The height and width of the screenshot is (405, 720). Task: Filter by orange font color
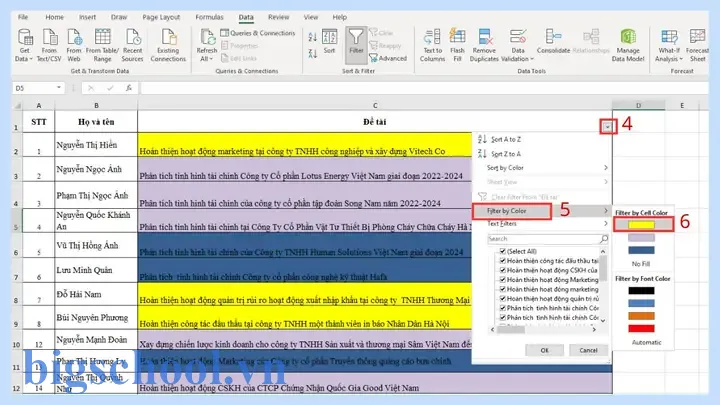(641, 316)
